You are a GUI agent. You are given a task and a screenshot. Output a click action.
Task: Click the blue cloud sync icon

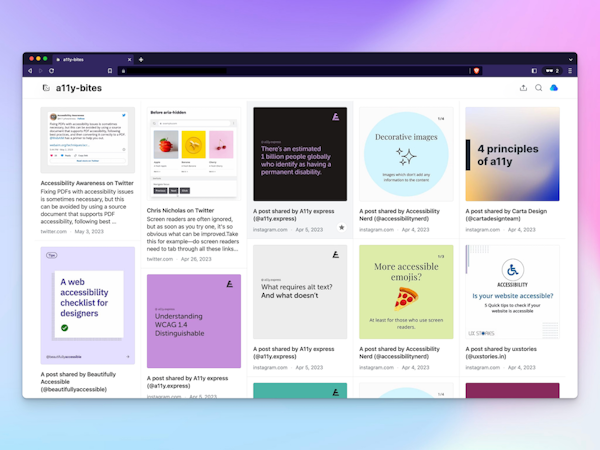(x=554, y=88)
